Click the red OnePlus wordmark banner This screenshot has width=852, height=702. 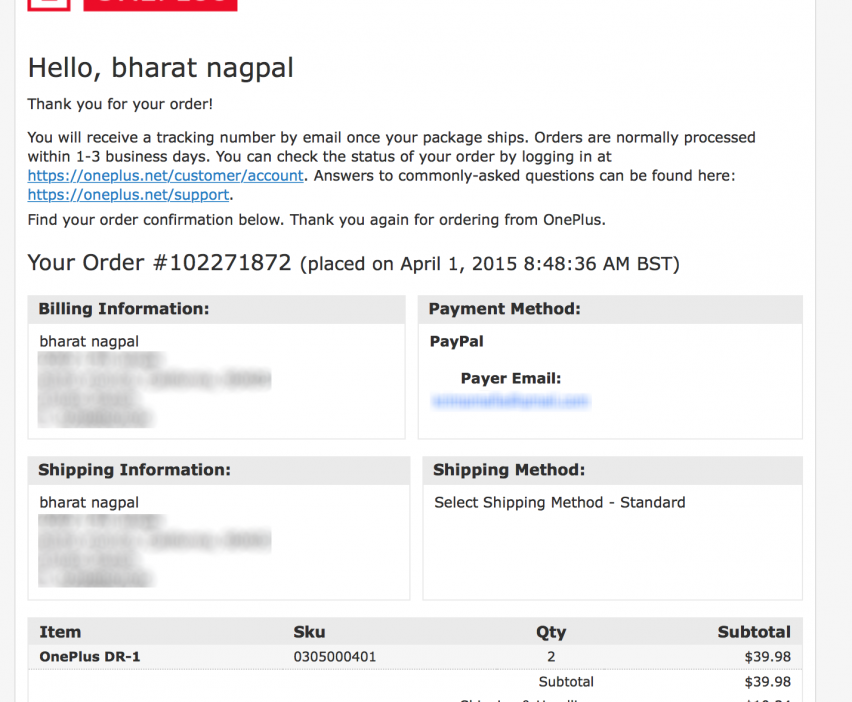coord(160,4)
